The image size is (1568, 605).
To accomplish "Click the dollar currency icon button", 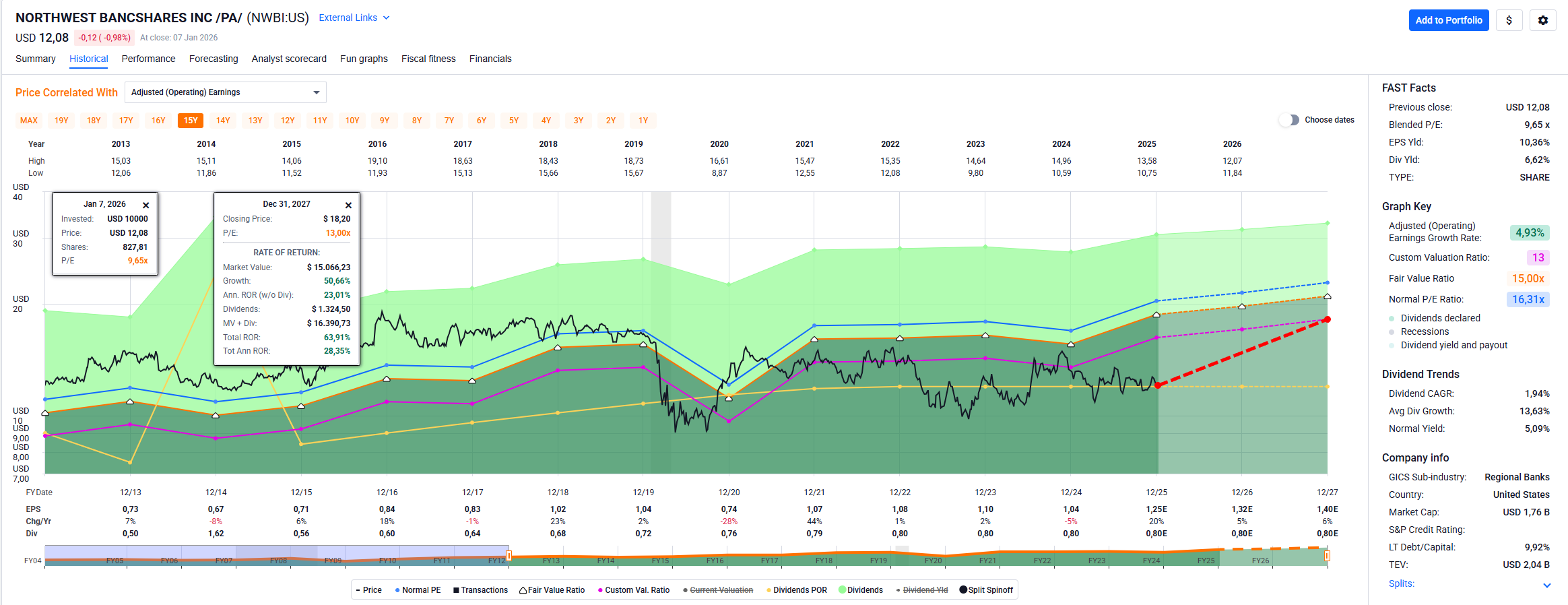I will (x=1509, y=20).
